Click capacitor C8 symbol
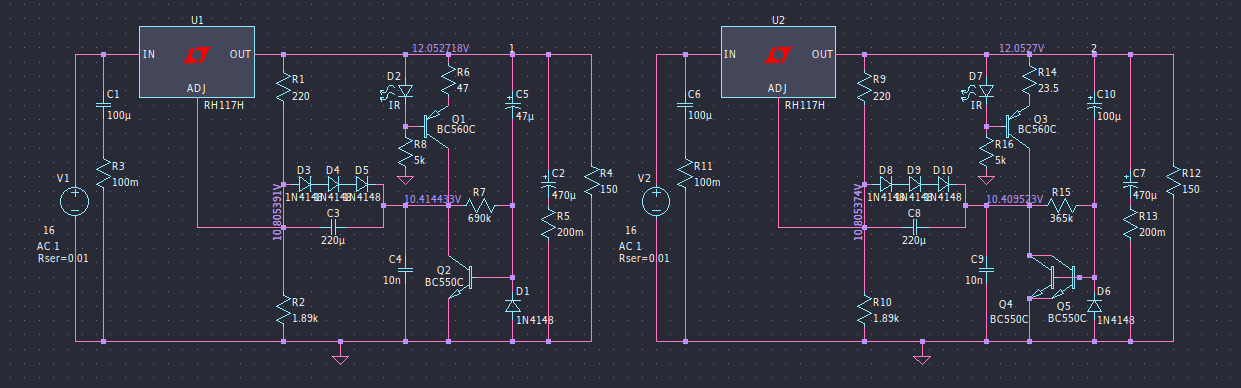Screen dimensions: 1241x388 (914, 228)
